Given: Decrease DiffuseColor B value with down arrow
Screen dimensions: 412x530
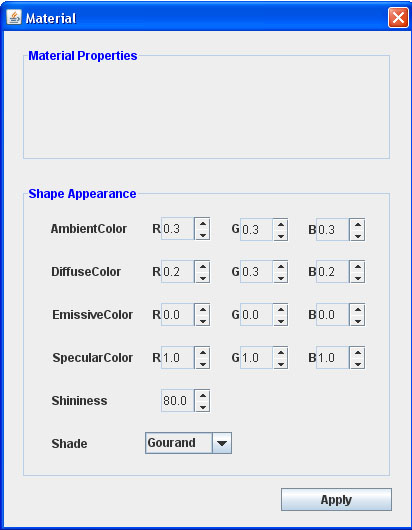Looking at the screenshot, I should [358, 278].
